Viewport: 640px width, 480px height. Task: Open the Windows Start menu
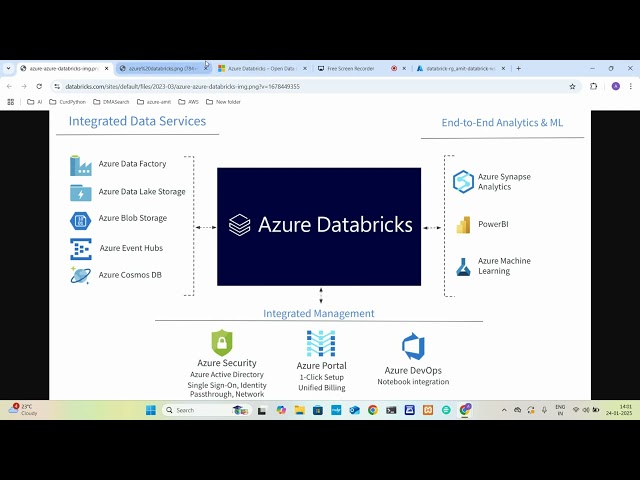pyautogui.click(x=151, y=410)
